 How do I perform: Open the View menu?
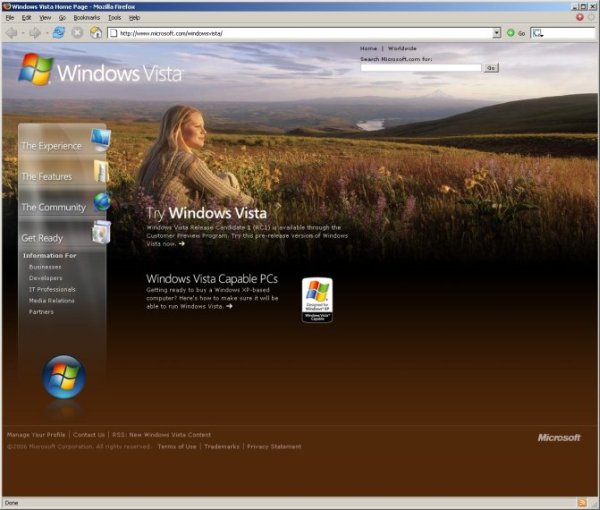coord(45,18)
